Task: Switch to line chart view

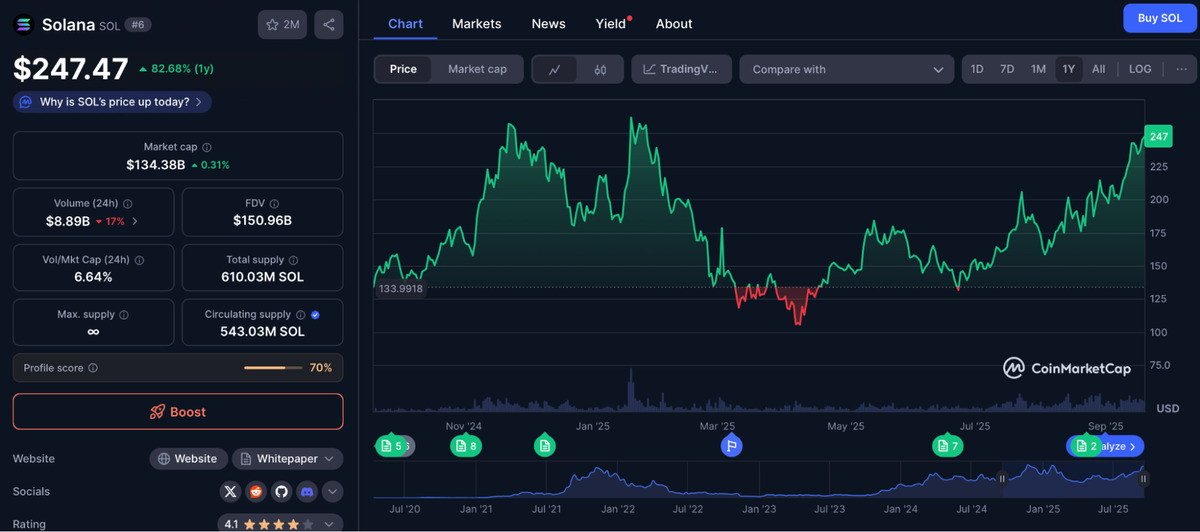Action: click(555, 69)
